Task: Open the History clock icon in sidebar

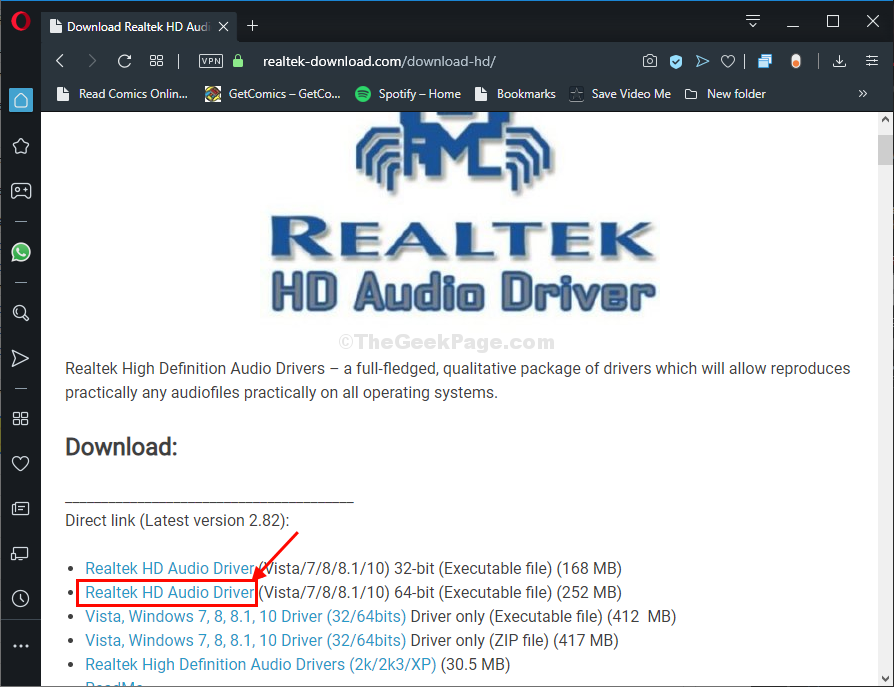Action: click(20, 599)
